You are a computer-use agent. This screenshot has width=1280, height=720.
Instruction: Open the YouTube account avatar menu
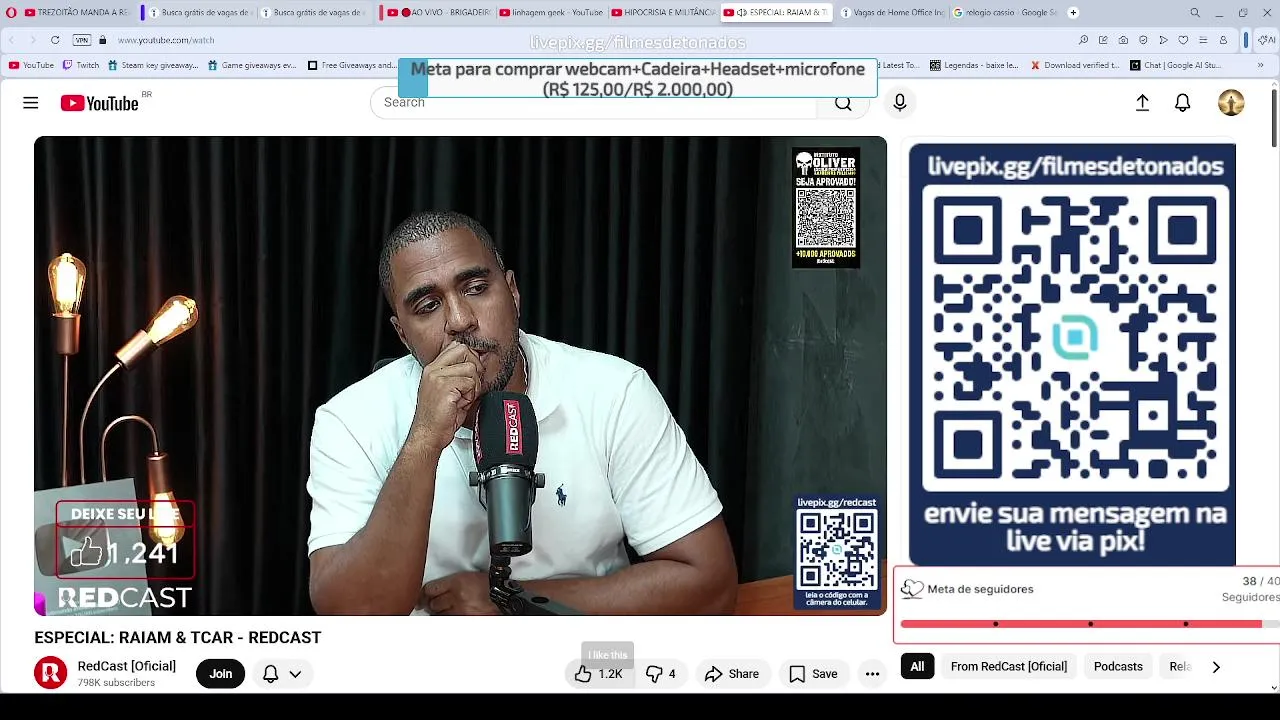pyautogui.click(x=1231, y=103)
